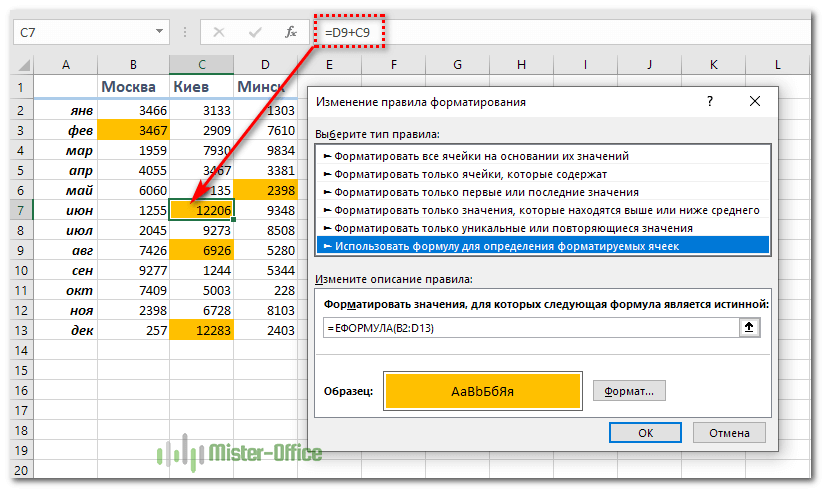822x489 pixels.
Task: Select rule type: format all cells by values
Action: click(x=482, y=155)
